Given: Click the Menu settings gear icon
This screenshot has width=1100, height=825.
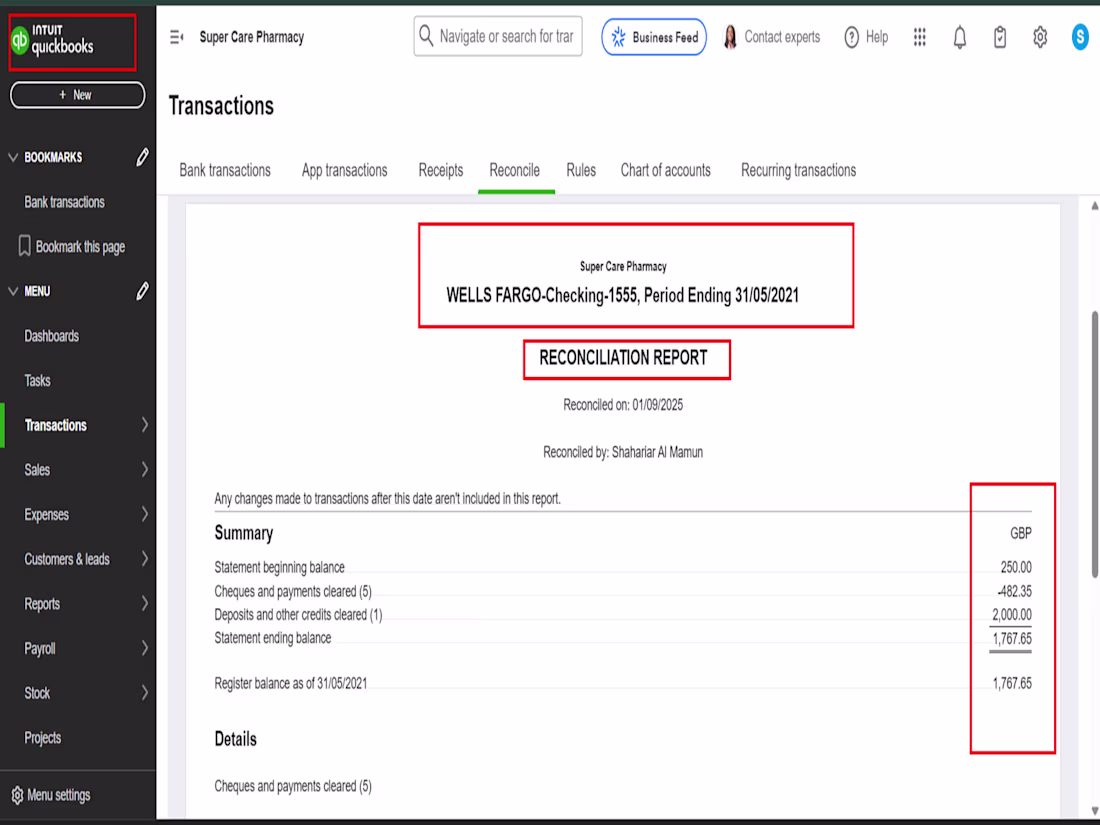Looking at the screenshot, I should pos(18,795).
